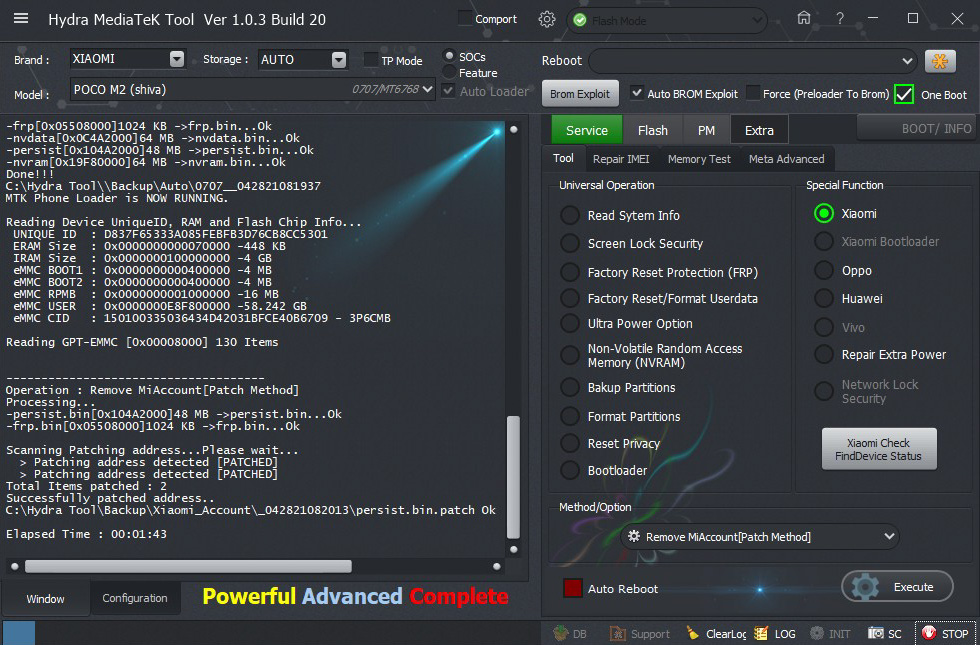Click blue square in bottom-left corner
The width and height of the screenshot is (980, 645).
pyautogui.click(x=19, y=632)
